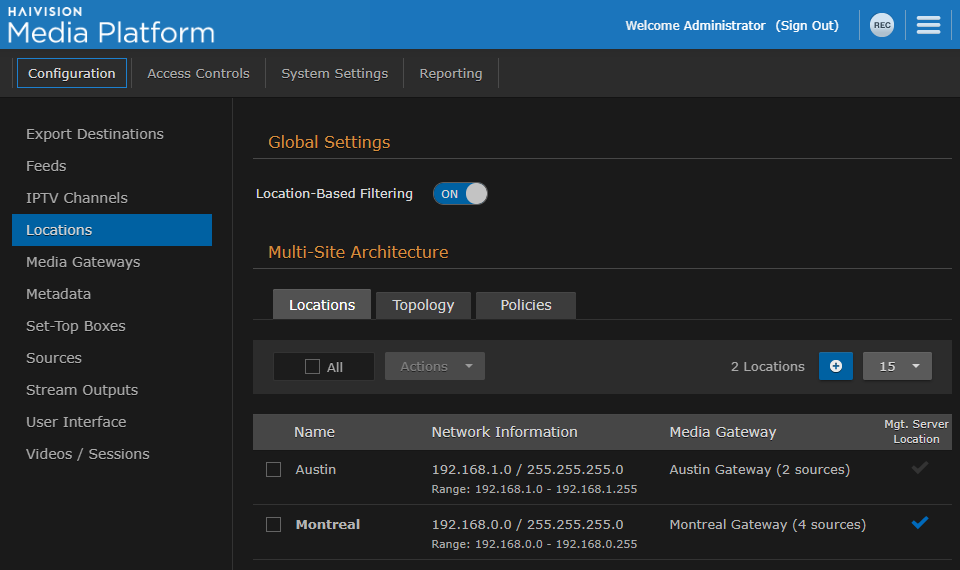Check the Montreal location checkbox

click(x=273, y=525)
